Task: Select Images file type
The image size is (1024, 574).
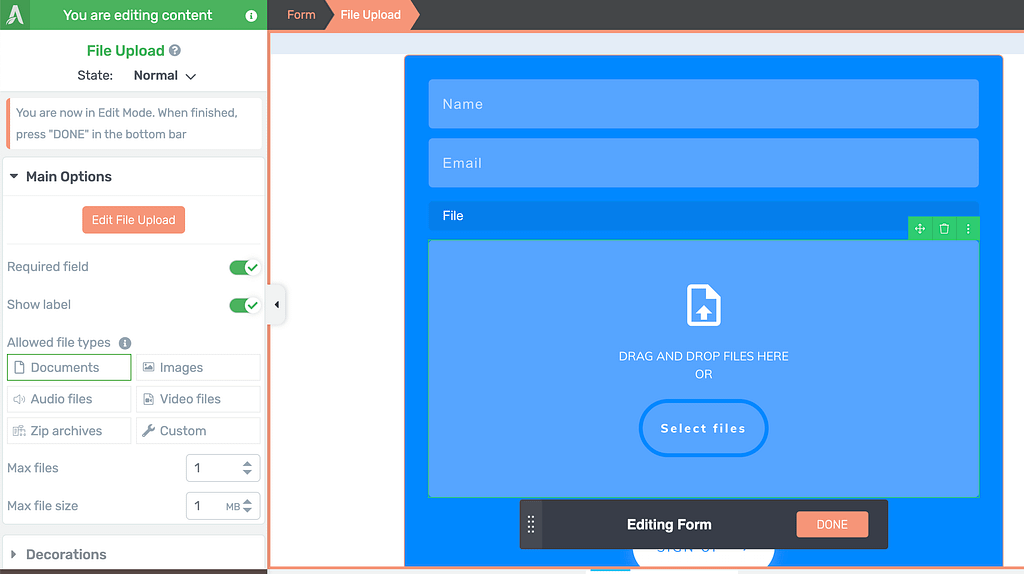Action: coord(198,368)
